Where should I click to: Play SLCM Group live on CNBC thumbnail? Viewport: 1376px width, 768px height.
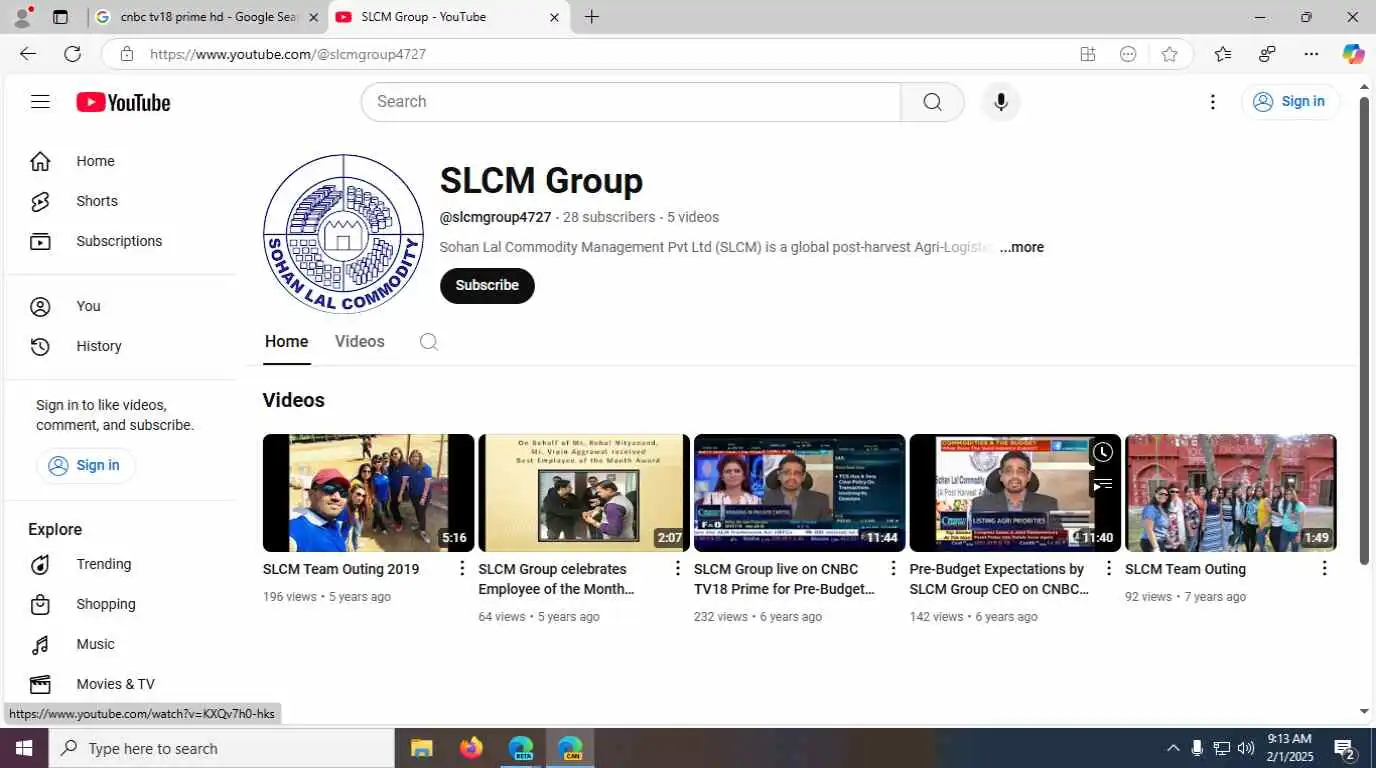[x=799, y=493]
